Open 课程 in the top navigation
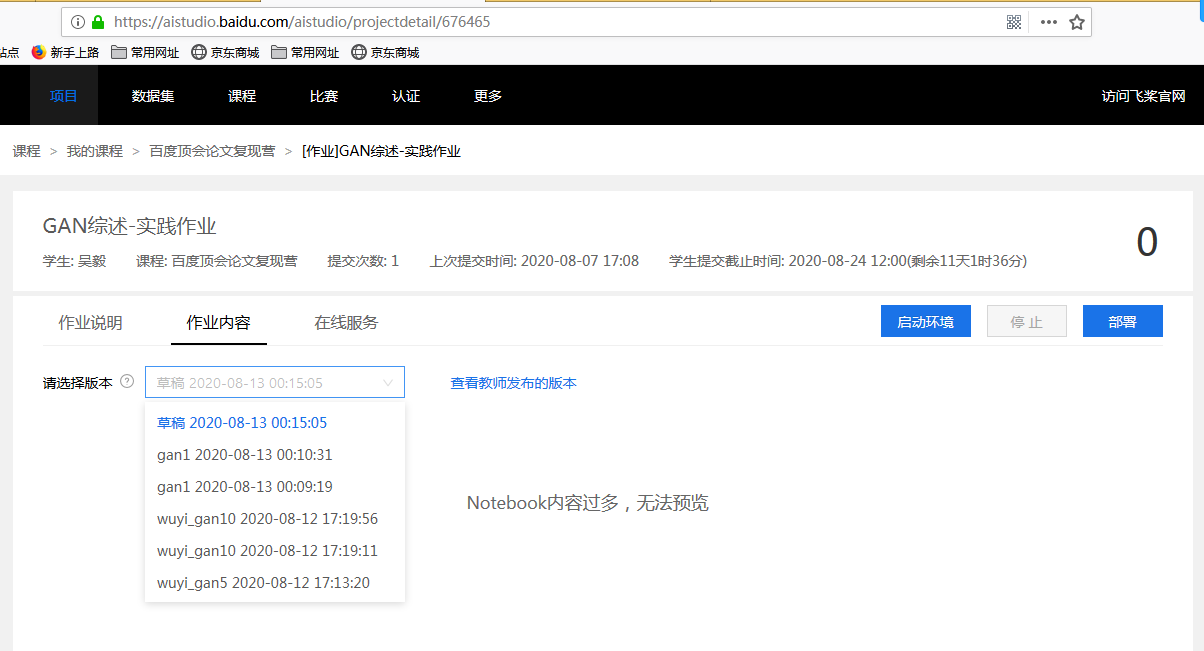The image size is (1204, 651). 242,96
